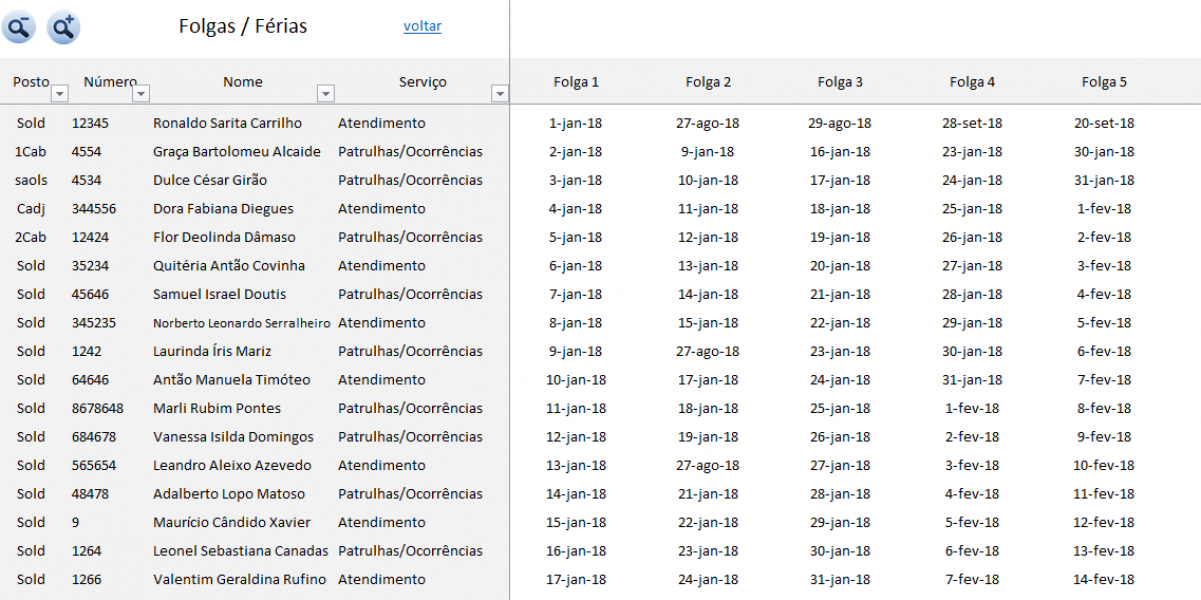Click Folga 5 date 14-fev-18
This screenshot has height=600, width=1201.
pos(1104,579)
